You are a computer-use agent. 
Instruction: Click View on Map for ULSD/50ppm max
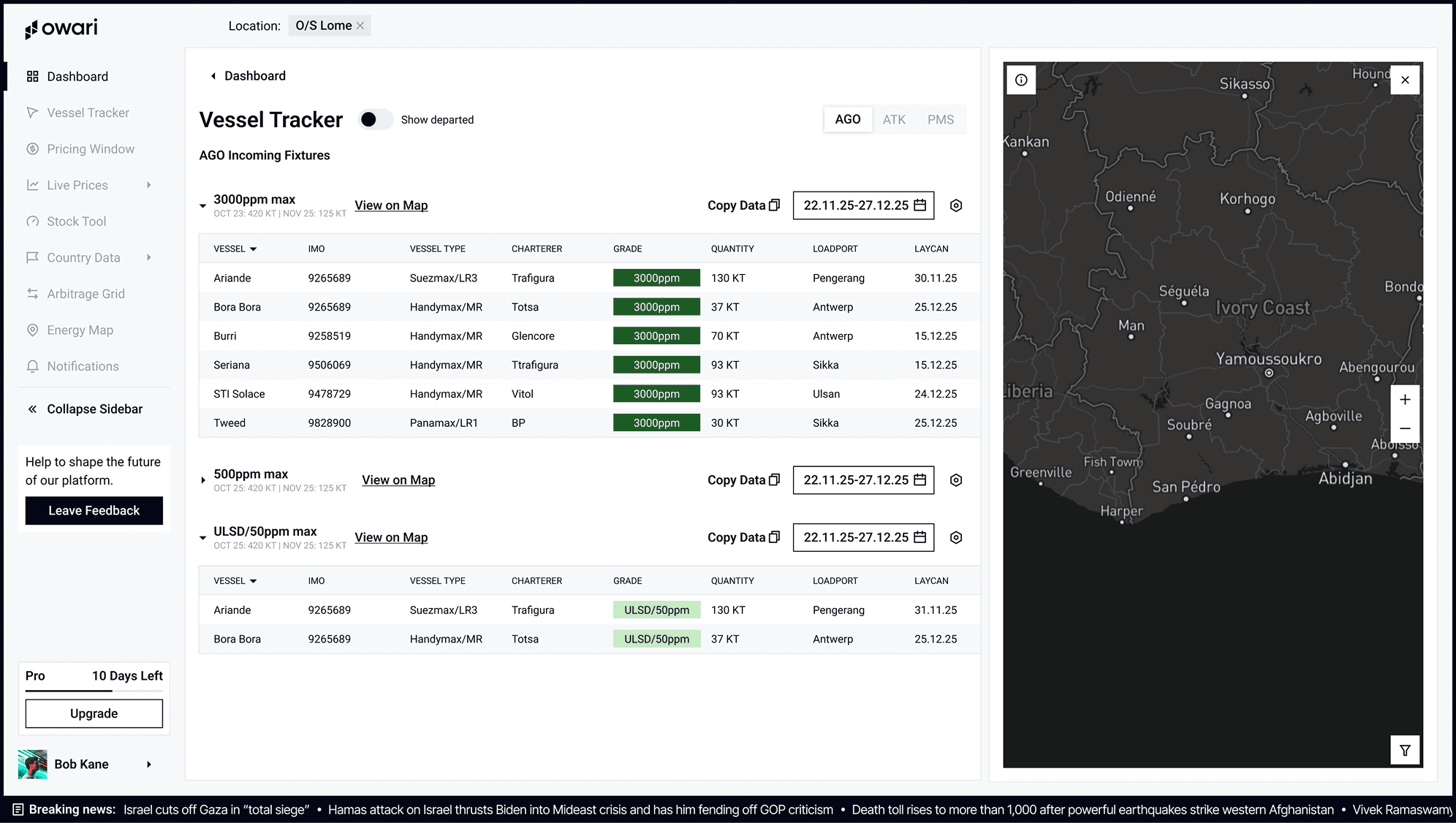pyautogui.click(x=391, y=537)
